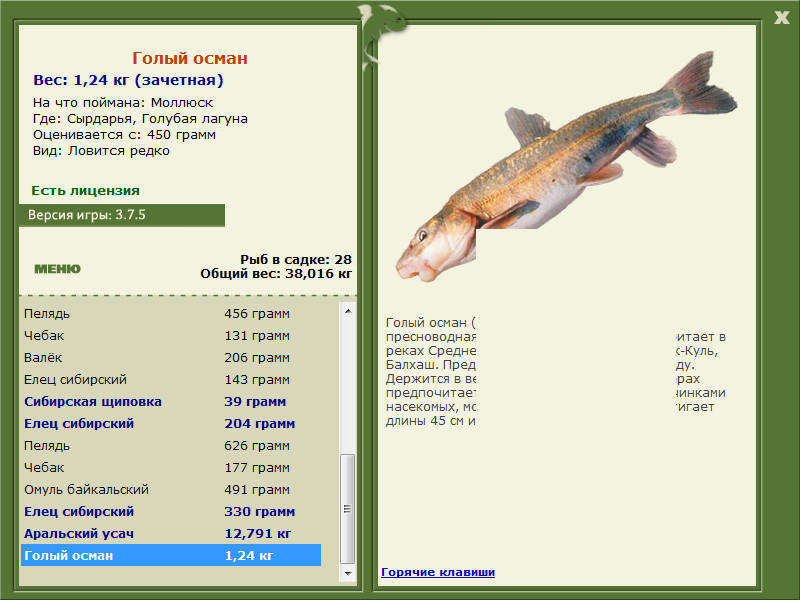
Task: Click the scrollbar down arrow in fish list
Action: (x=347, y=573)
